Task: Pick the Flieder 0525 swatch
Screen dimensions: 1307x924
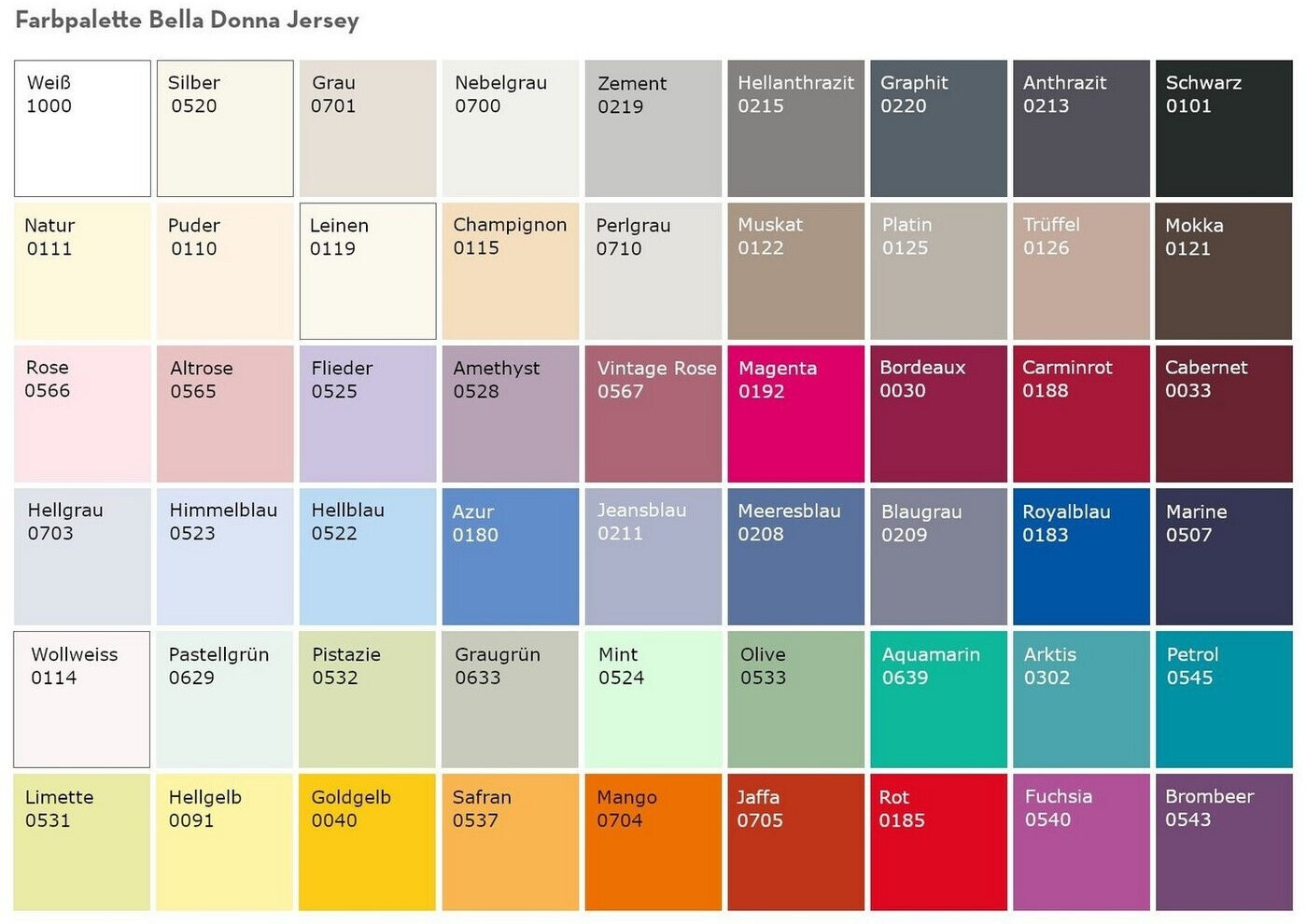Action: (x=367, y=414)
